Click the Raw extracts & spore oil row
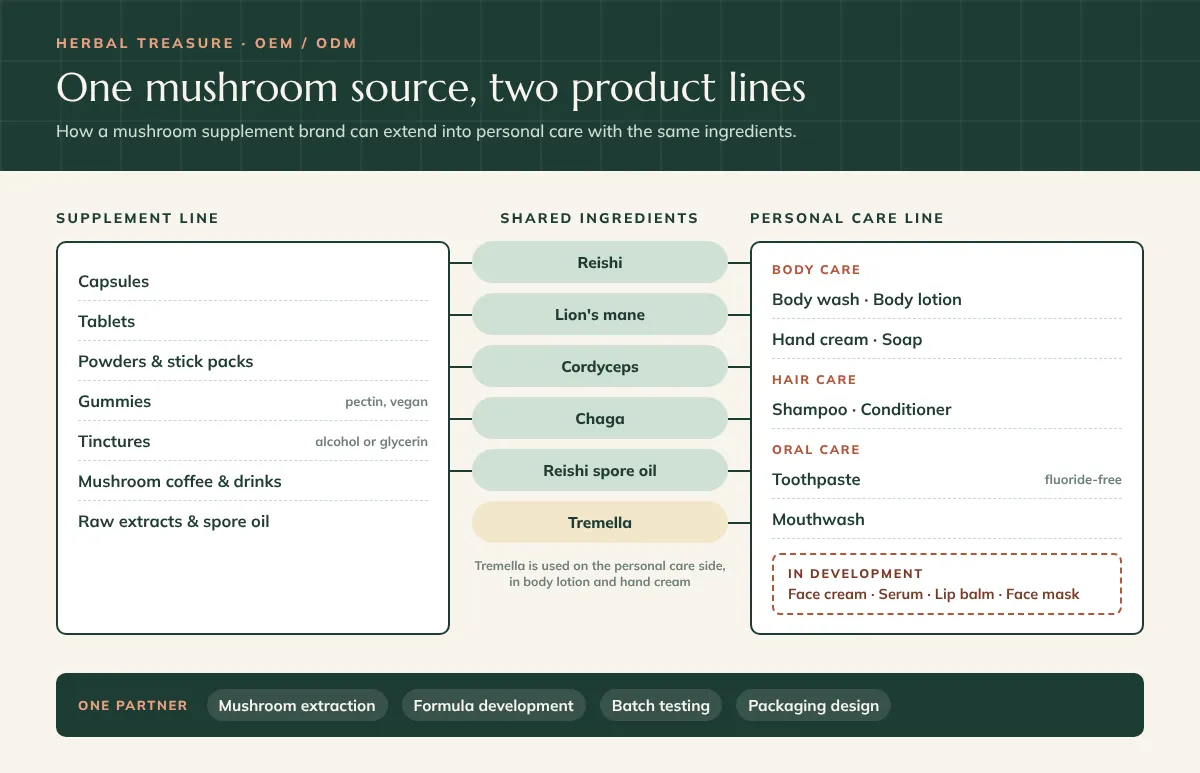The height and width of the screenshot is (773, 1200). tap(253, 522)
